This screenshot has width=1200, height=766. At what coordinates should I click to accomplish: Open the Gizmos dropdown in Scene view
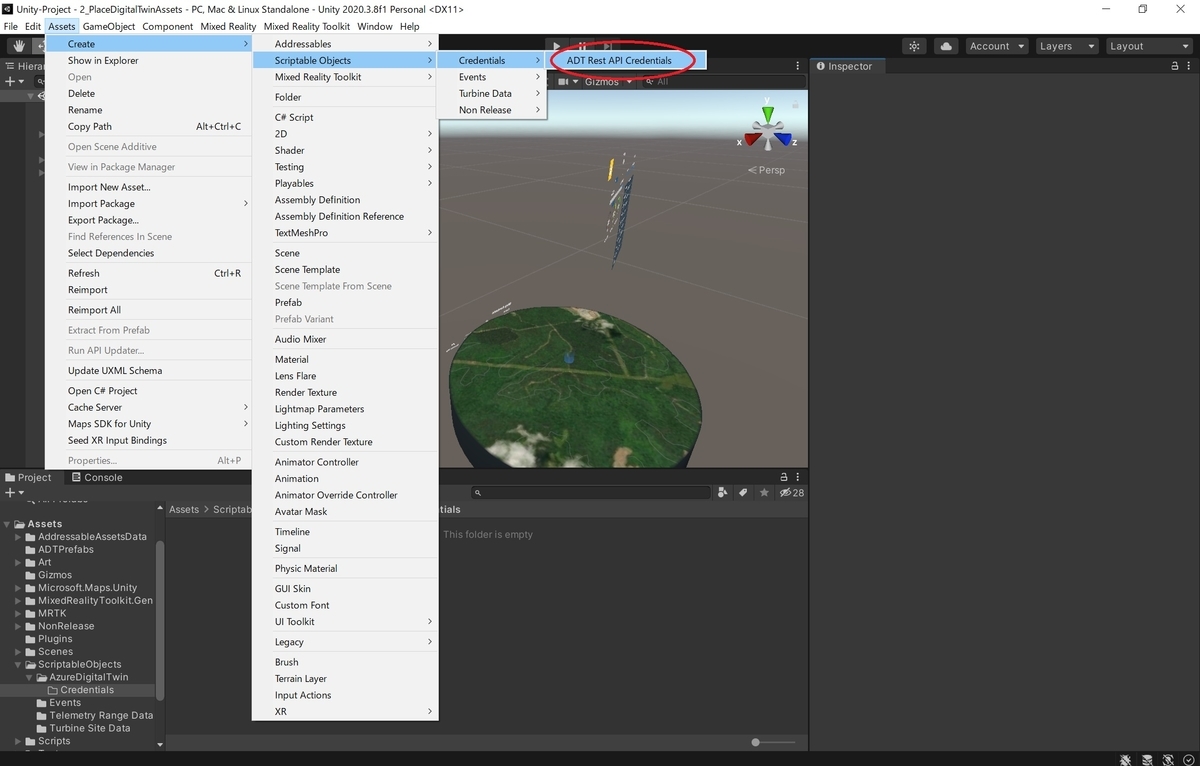click(608, 81)
